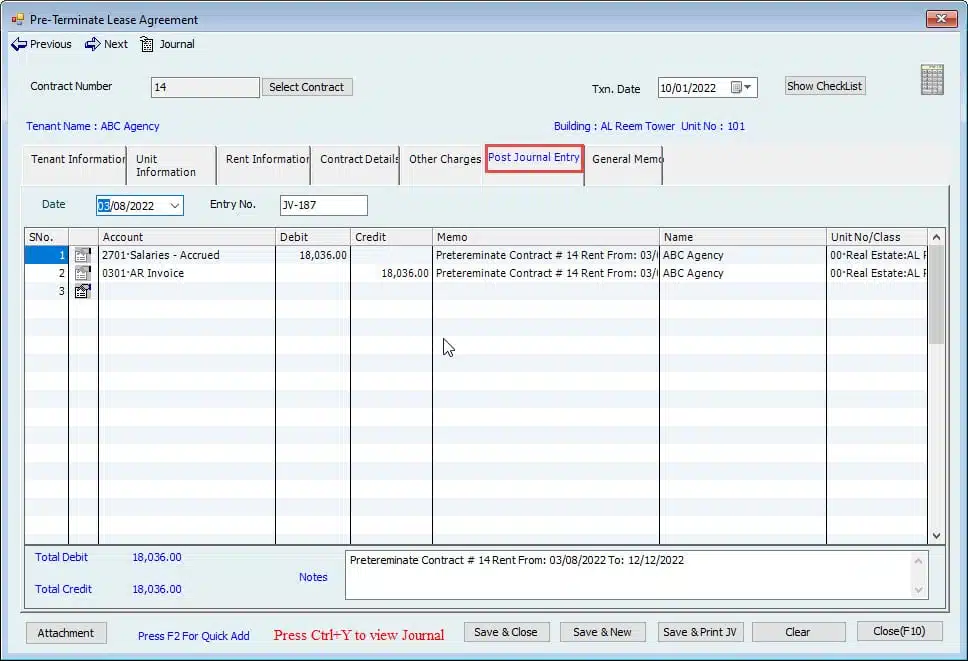Select row number 3 in SNo. column

46,291
